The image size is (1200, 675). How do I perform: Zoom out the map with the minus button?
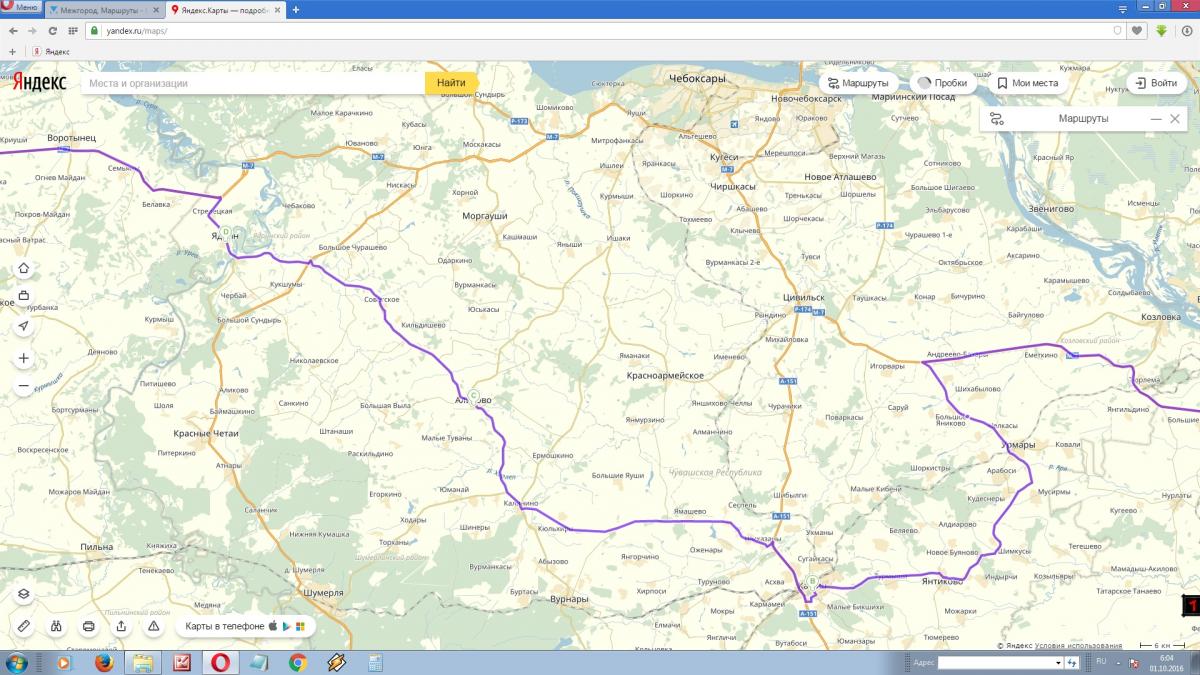(24, 386)
